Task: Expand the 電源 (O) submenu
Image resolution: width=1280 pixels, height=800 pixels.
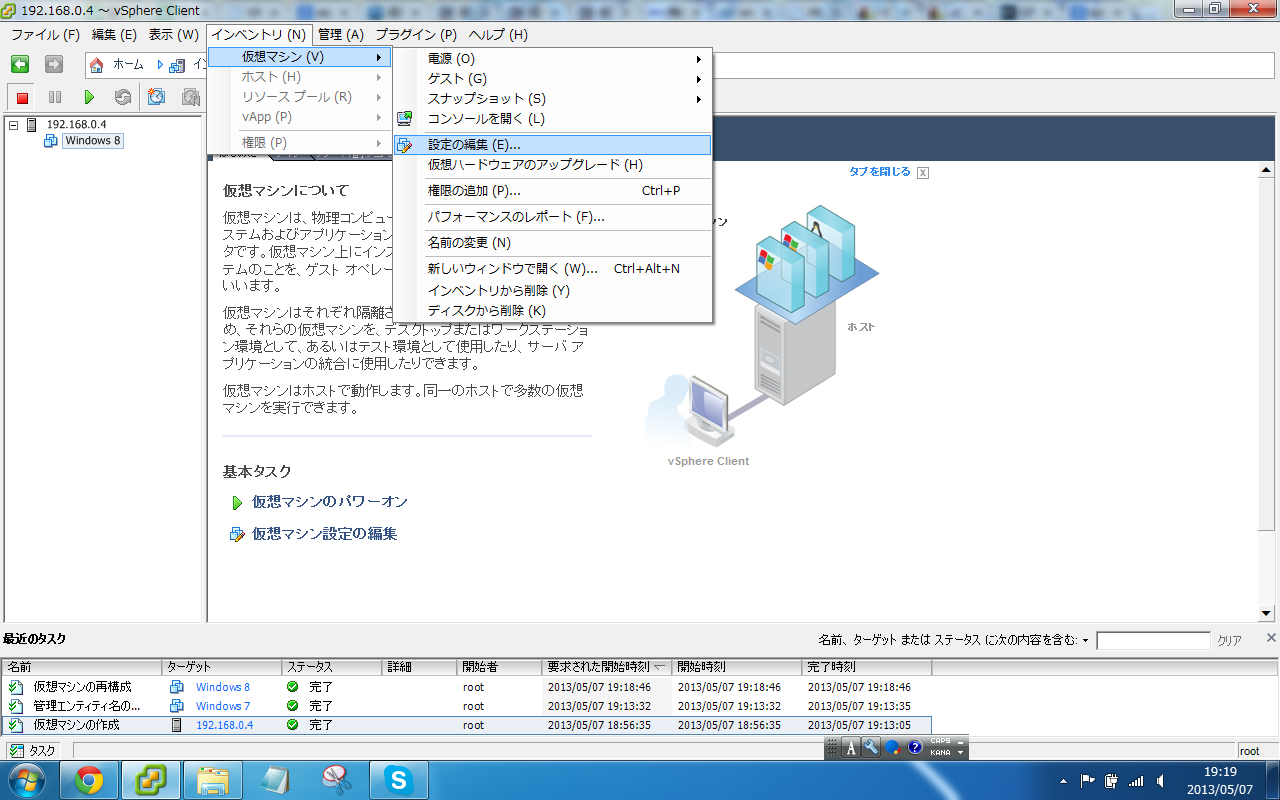Action: coord(699,59)
